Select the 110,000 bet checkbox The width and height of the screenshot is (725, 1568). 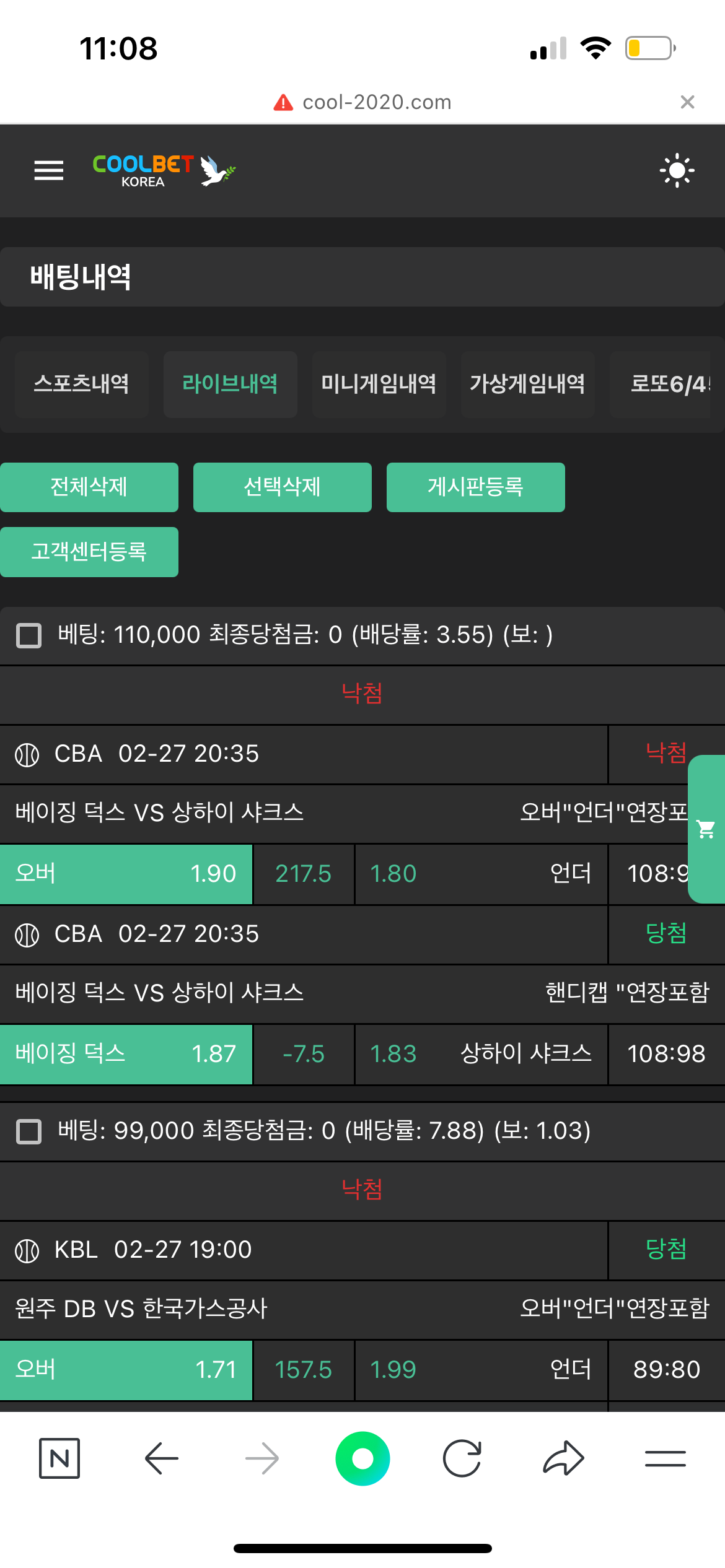tap(29, 635)
